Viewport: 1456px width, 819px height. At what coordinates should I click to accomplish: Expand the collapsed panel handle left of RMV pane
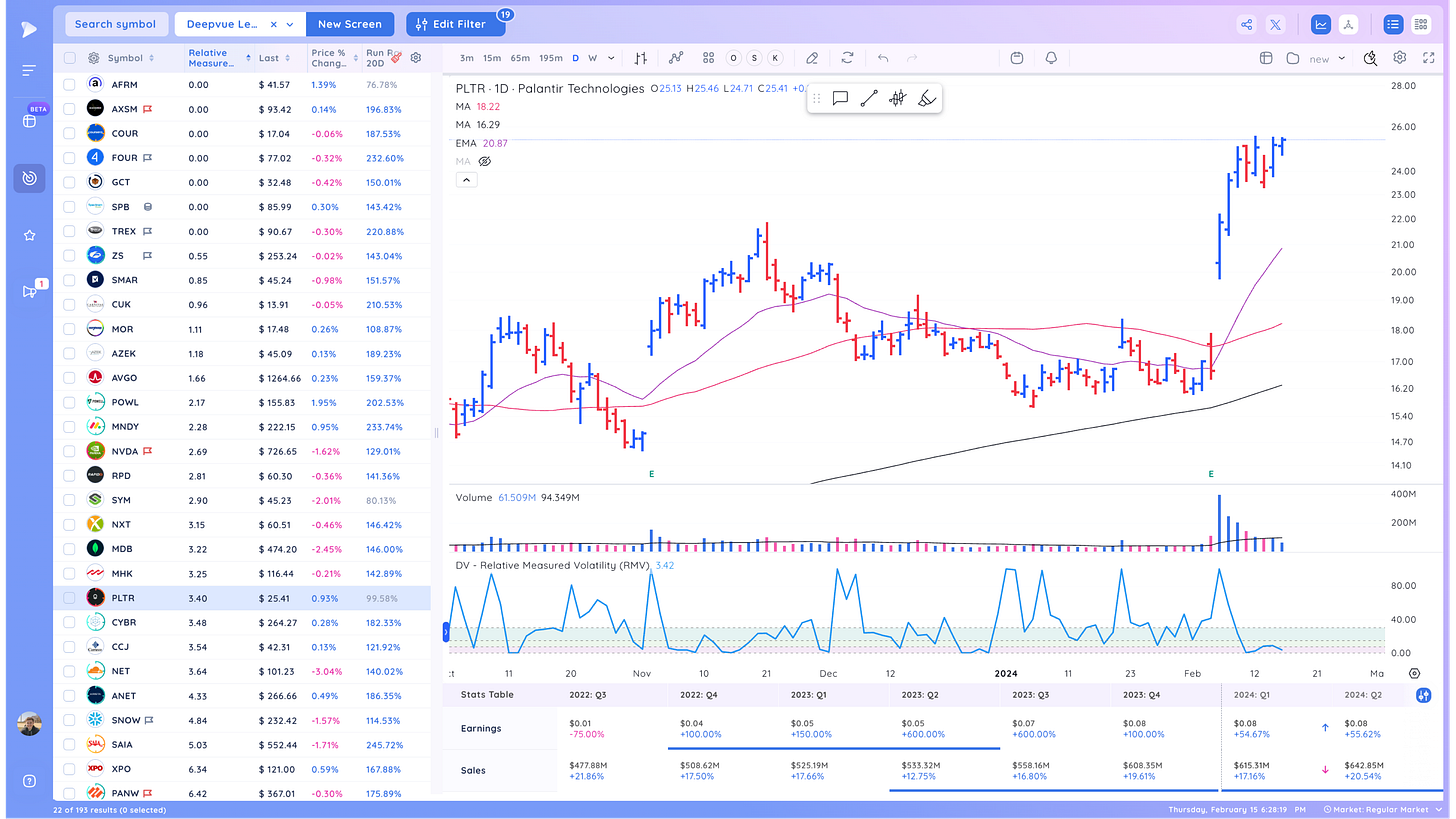pyautogui.click(x=446, y=632)
